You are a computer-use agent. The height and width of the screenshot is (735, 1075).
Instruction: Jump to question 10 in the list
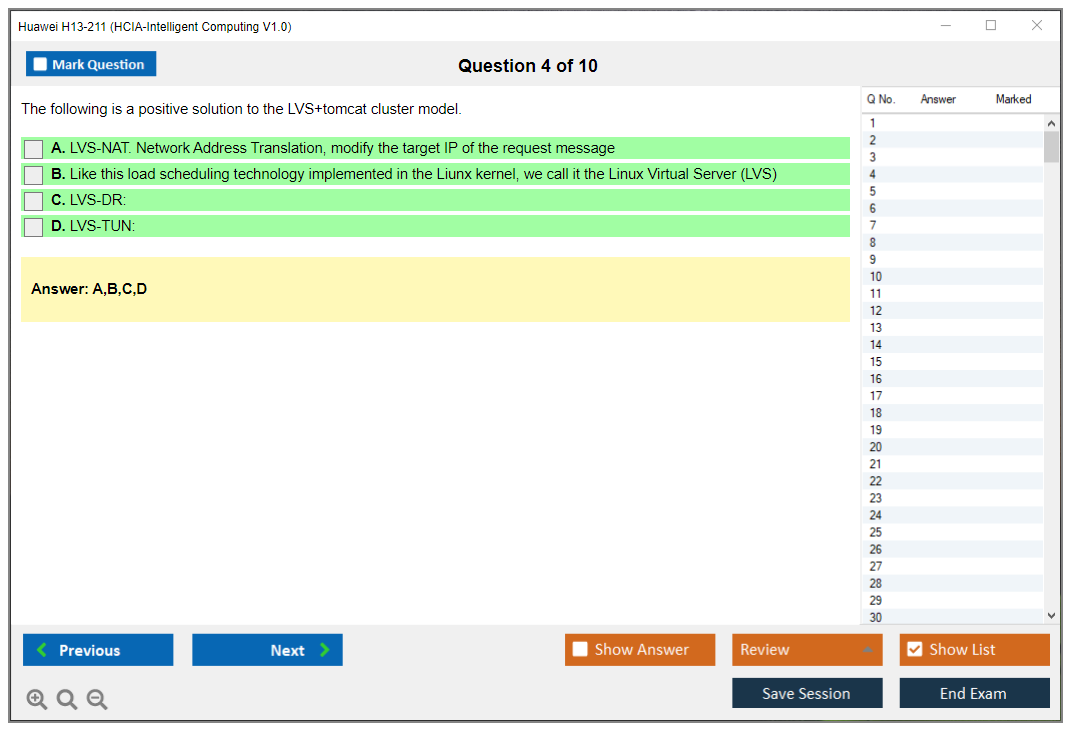(876, 277)
